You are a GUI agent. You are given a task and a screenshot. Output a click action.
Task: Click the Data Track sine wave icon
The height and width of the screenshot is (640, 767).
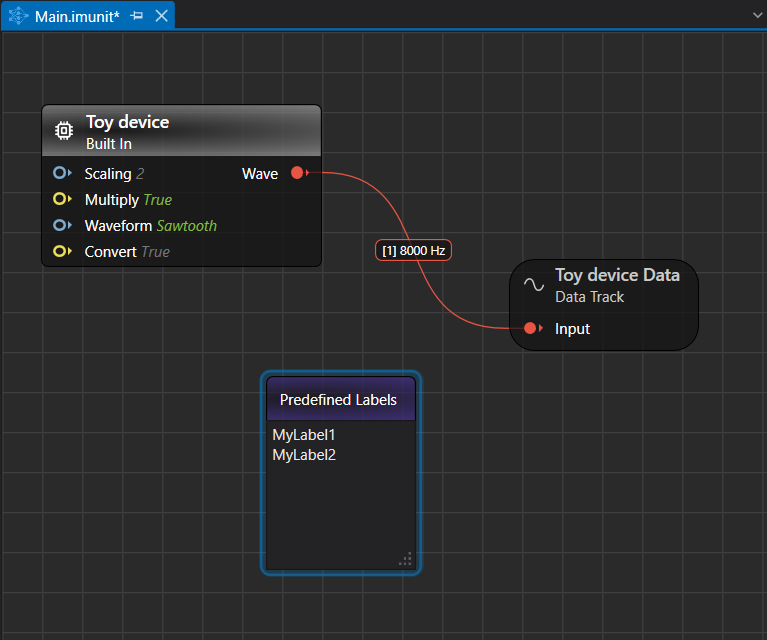tap(535, 284)
